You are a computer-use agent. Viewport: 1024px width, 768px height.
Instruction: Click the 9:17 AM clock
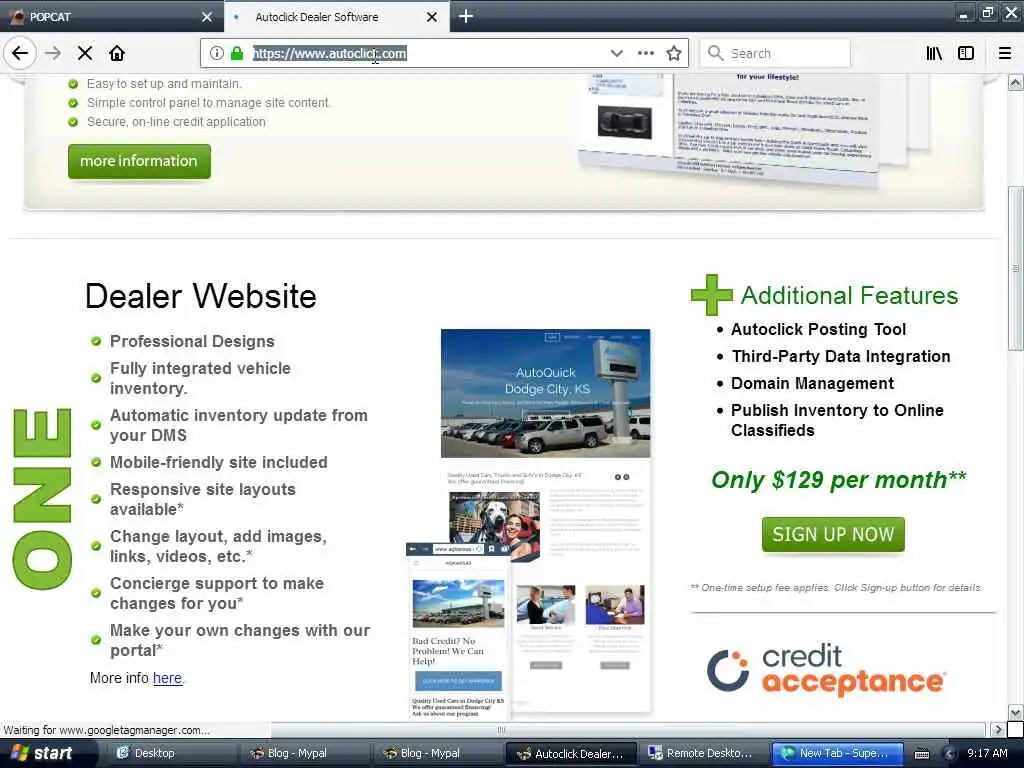tap(987, 753)
